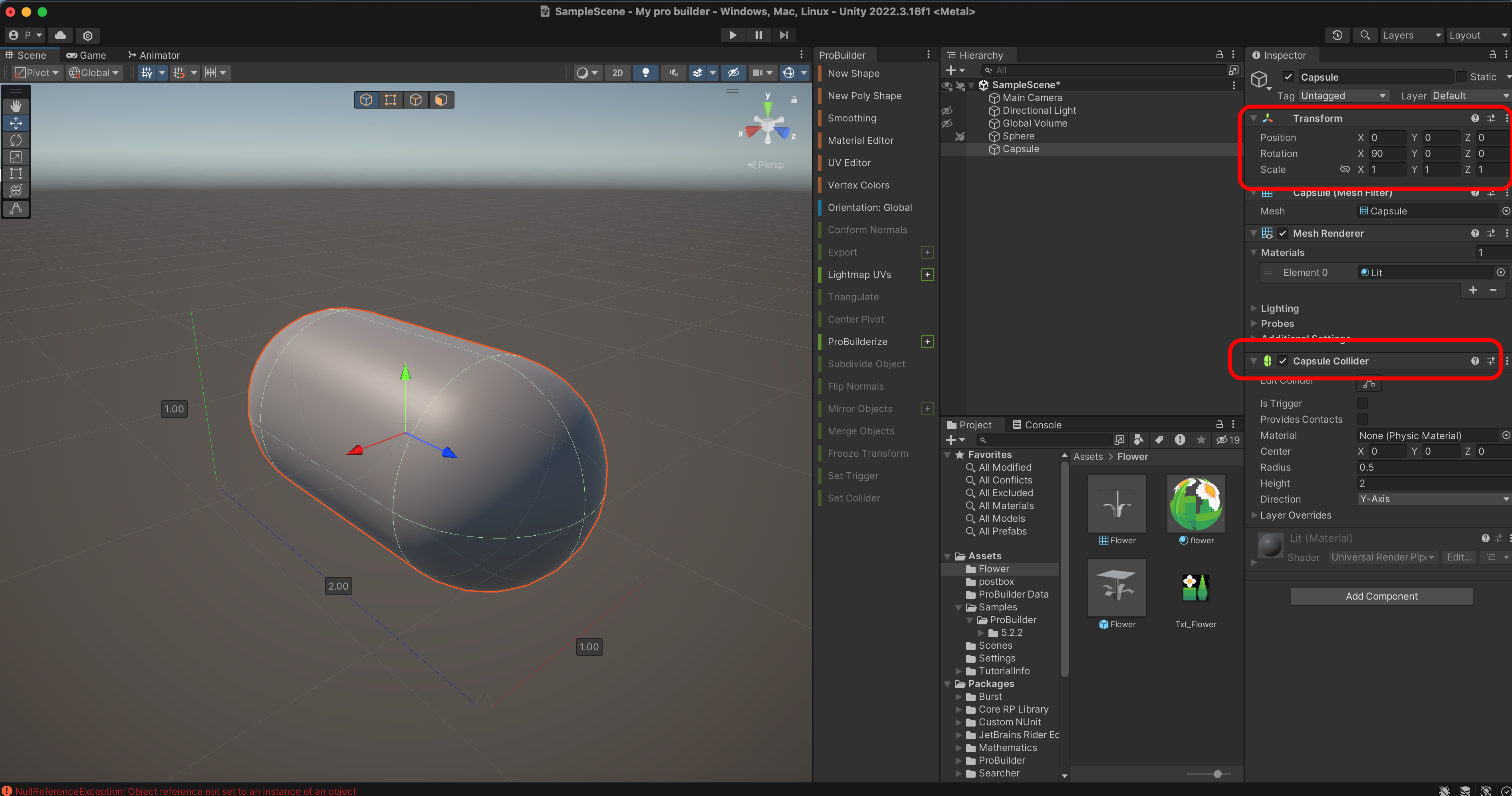Toggle scene lighting bulb icon
1512x796 pixels.
[x=645, y=73]
